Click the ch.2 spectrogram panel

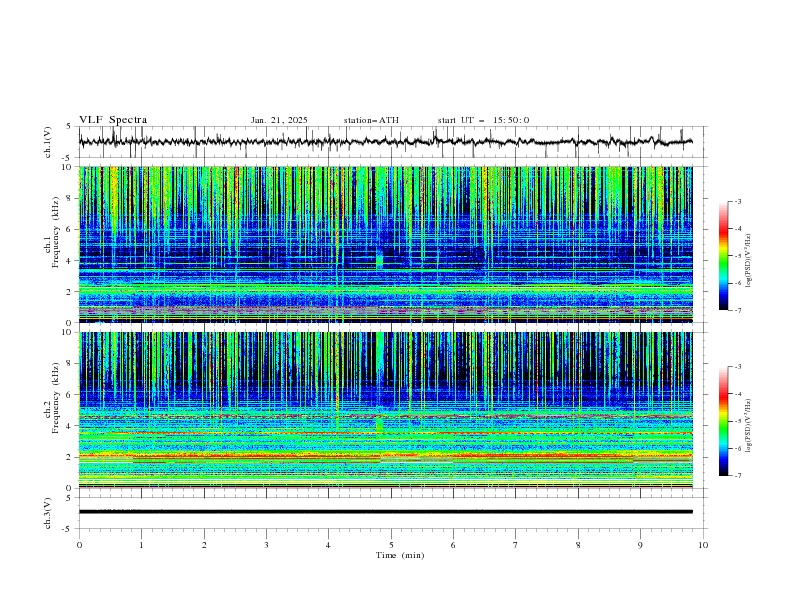385,410
